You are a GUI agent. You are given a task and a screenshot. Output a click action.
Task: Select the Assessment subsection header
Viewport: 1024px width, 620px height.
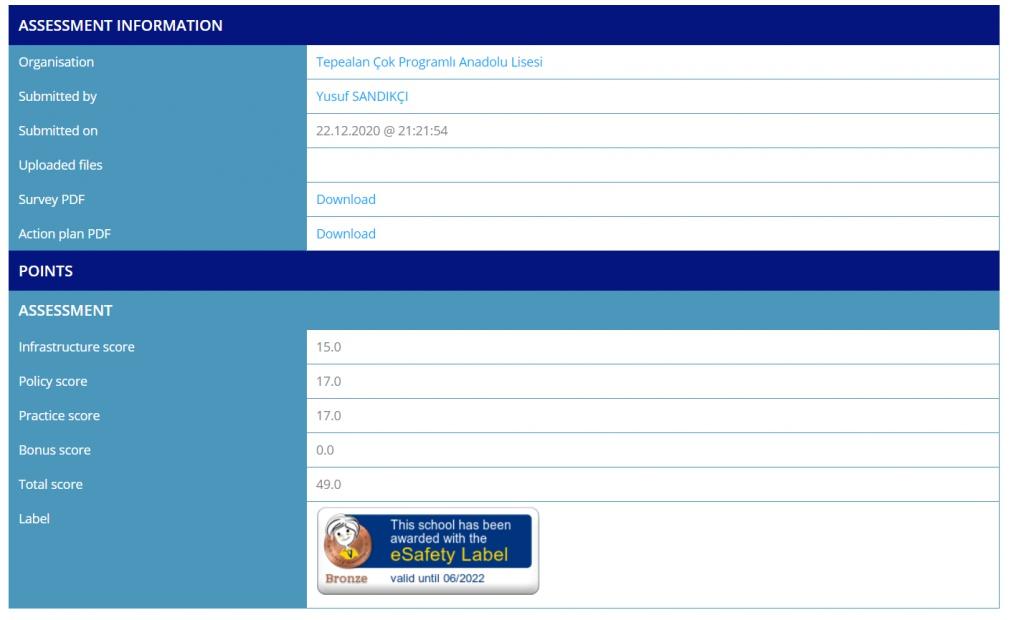pos(66,311)
